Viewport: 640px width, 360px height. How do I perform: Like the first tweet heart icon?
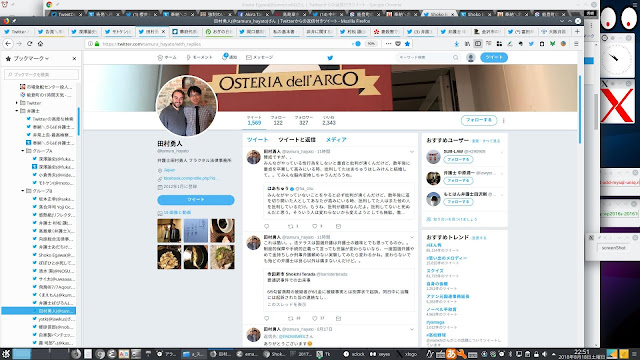click(x=315, y=226)
